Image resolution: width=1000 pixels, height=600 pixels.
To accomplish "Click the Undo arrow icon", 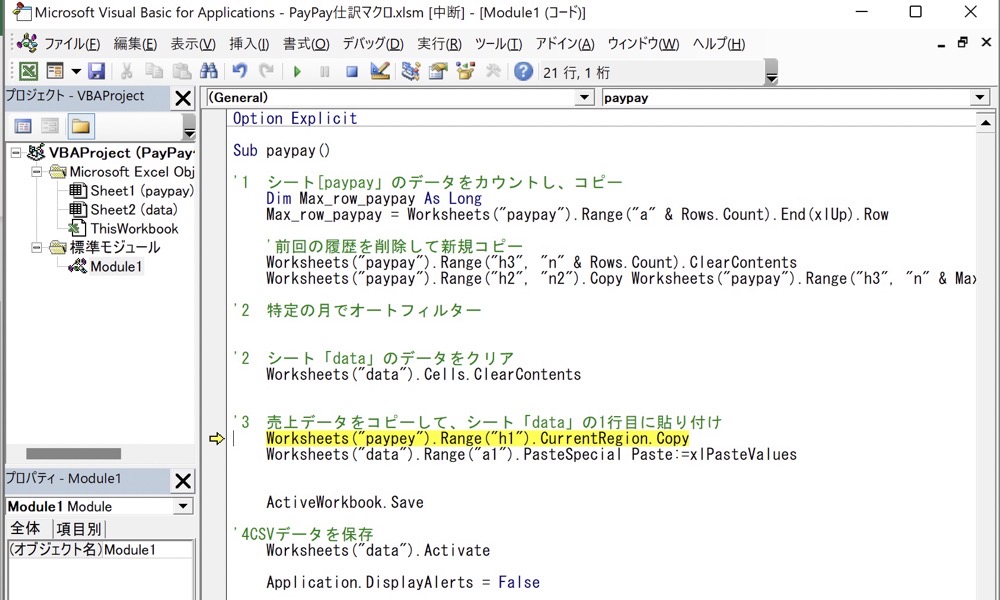I will point(240,71).
